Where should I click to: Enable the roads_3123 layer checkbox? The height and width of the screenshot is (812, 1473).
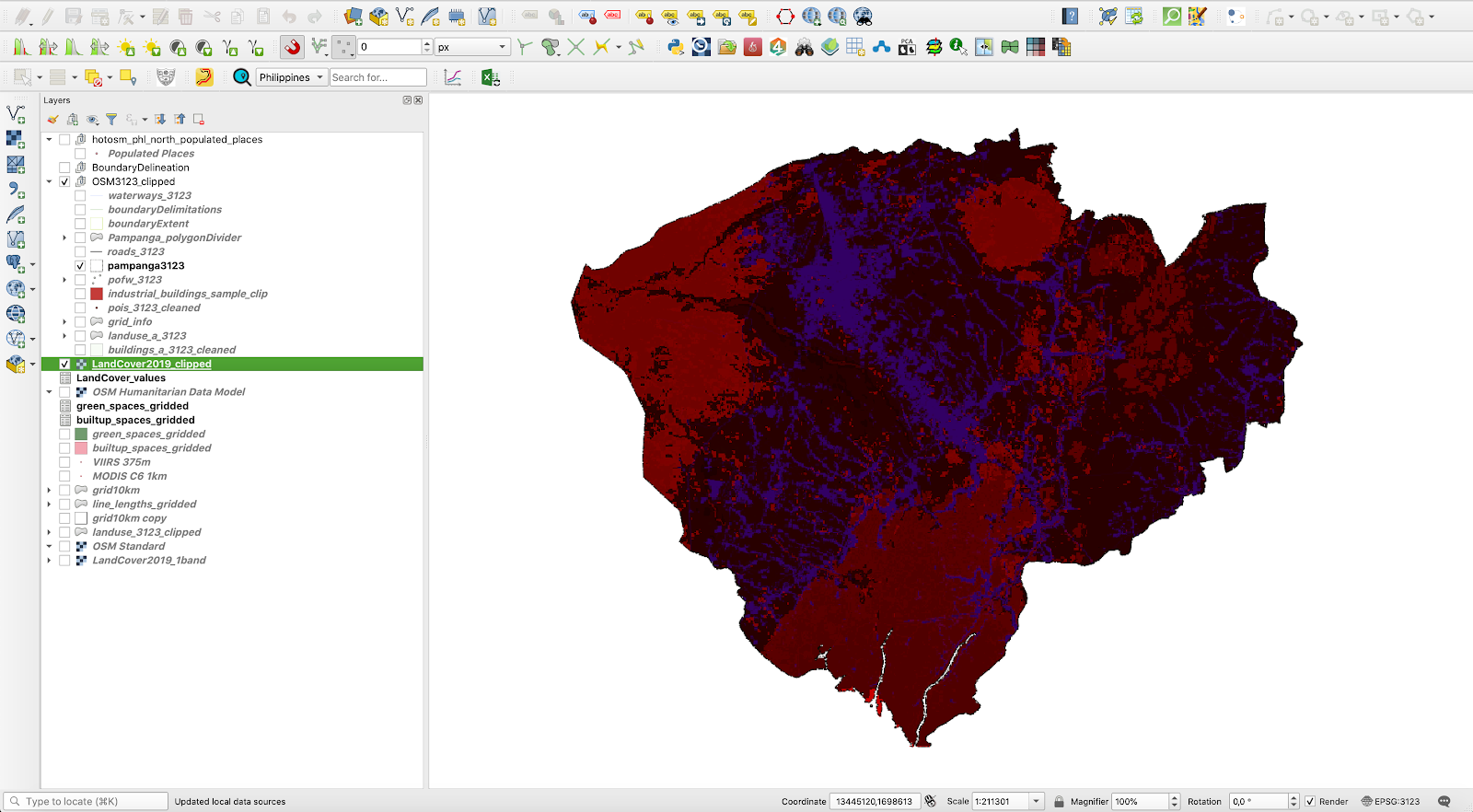point(80,251)
